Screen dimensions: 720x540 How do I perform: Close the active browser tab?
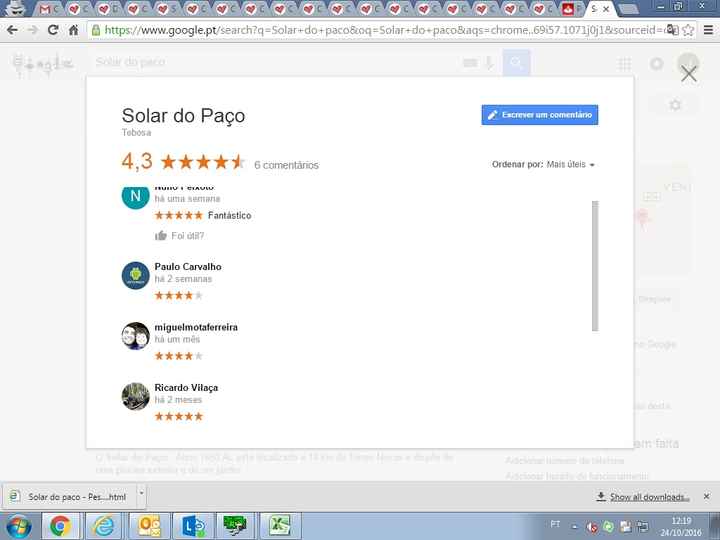(x=606, y=9)
